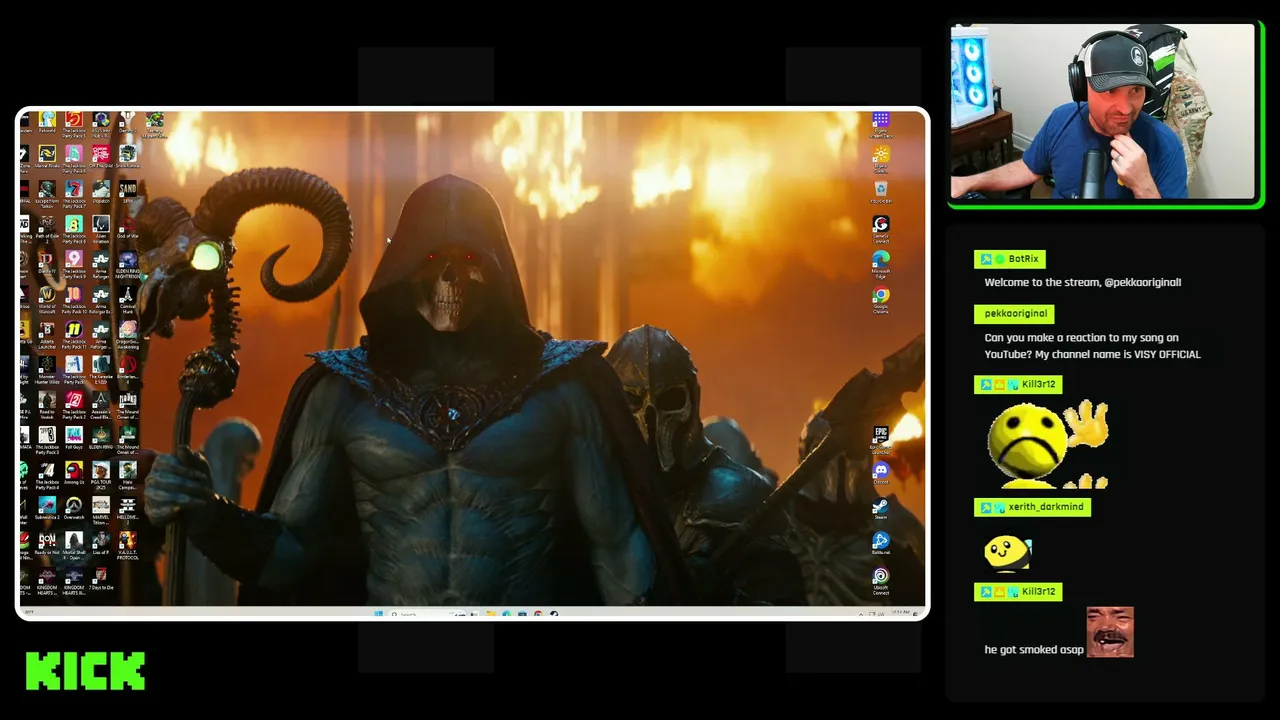This screenshot has height=720, width=1280.
Task: Click the "he got smoked asap" message
Action: click(x=1034, y=650)
